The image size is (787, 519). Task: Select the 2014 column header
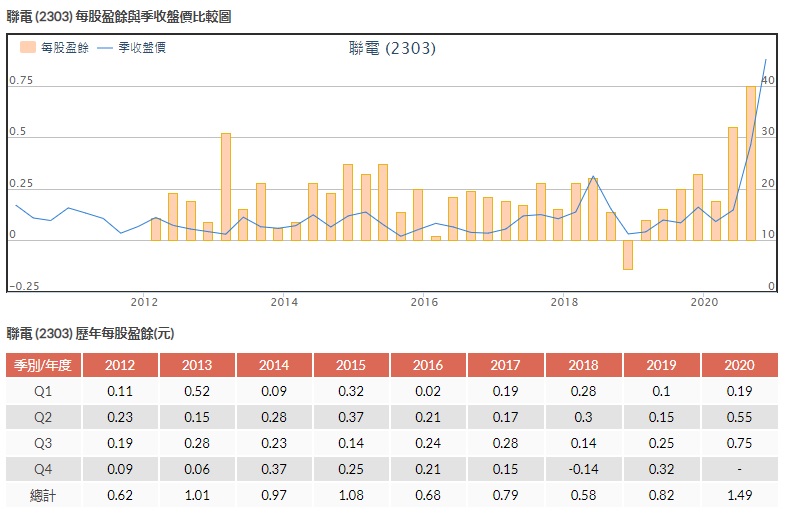(x=274, y=365)
